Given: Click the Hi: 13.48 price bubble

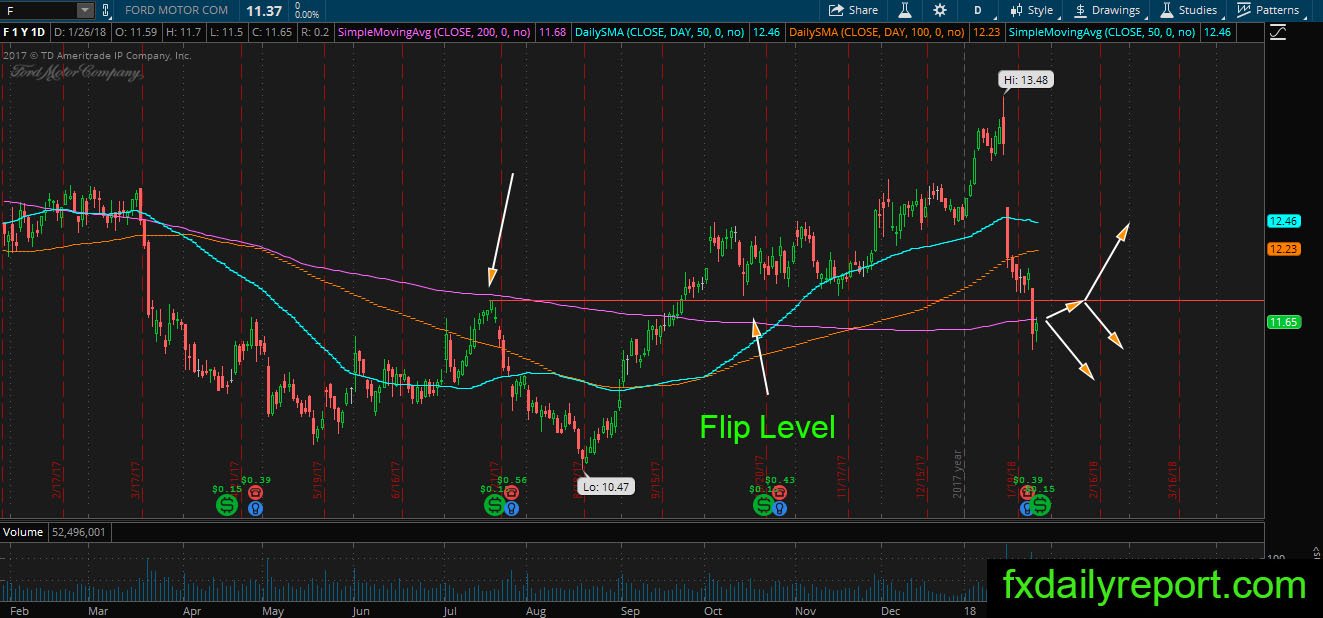Looking at the screenshot, I should tap(1028, 79).
